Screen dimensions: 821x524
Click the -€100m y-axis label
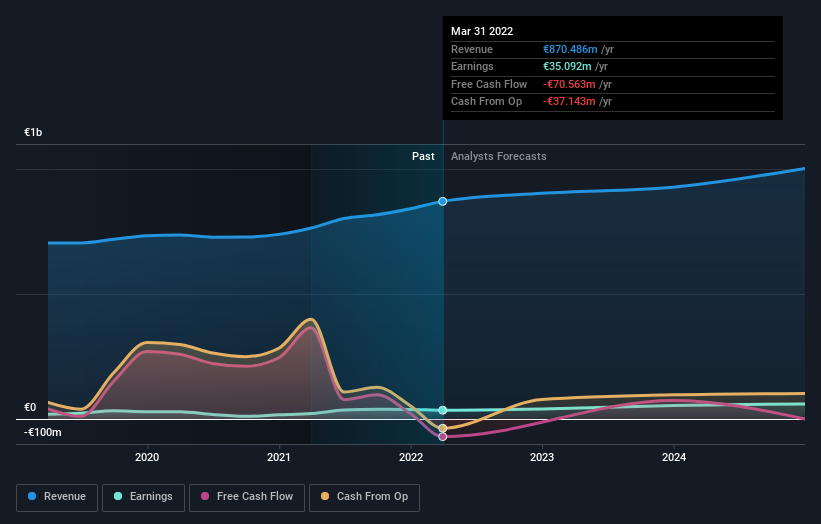click(42, 432)
